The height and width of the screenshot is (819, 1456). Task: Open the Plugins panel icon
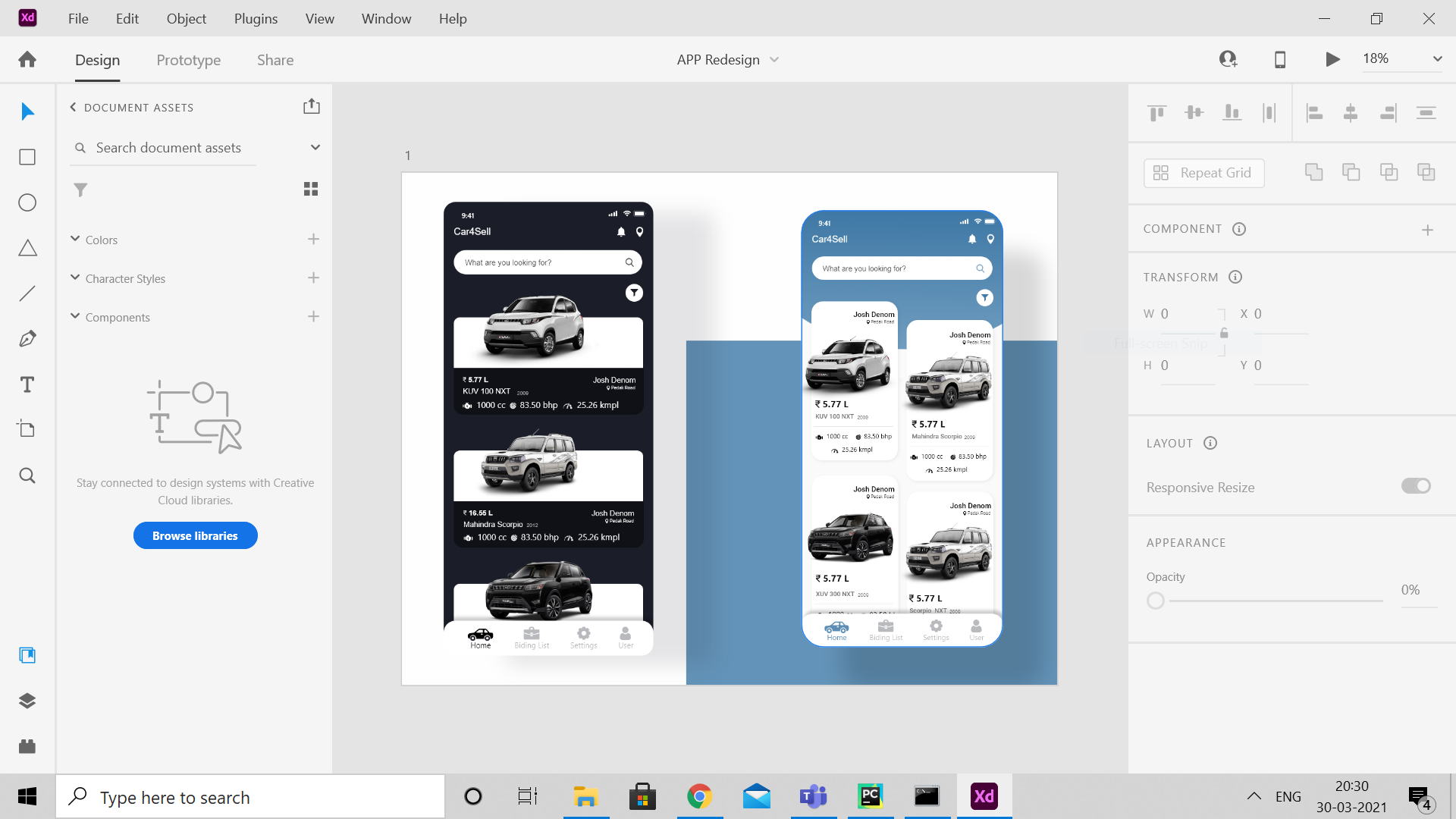point(27,746)
